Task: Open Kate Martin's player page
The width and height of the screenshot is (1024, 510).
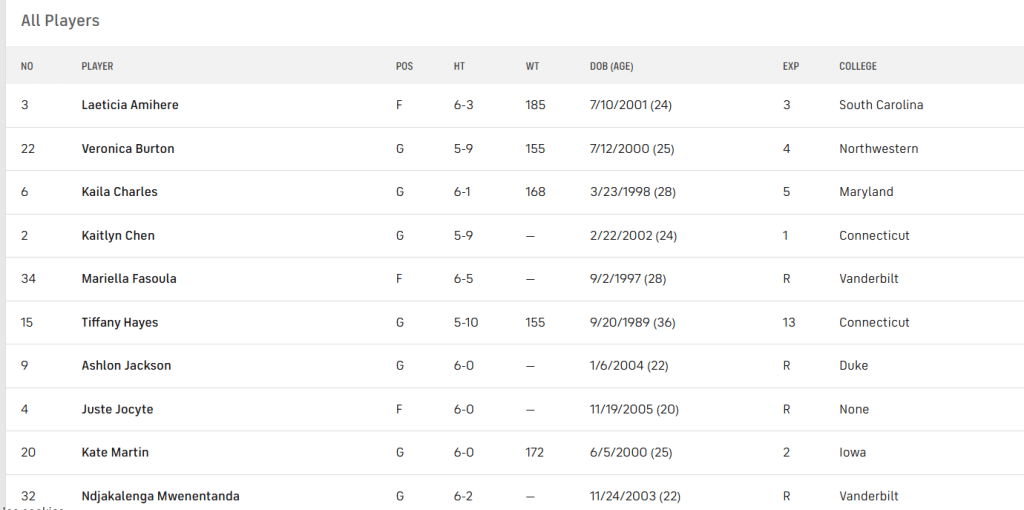Action: tap(115, 453)
